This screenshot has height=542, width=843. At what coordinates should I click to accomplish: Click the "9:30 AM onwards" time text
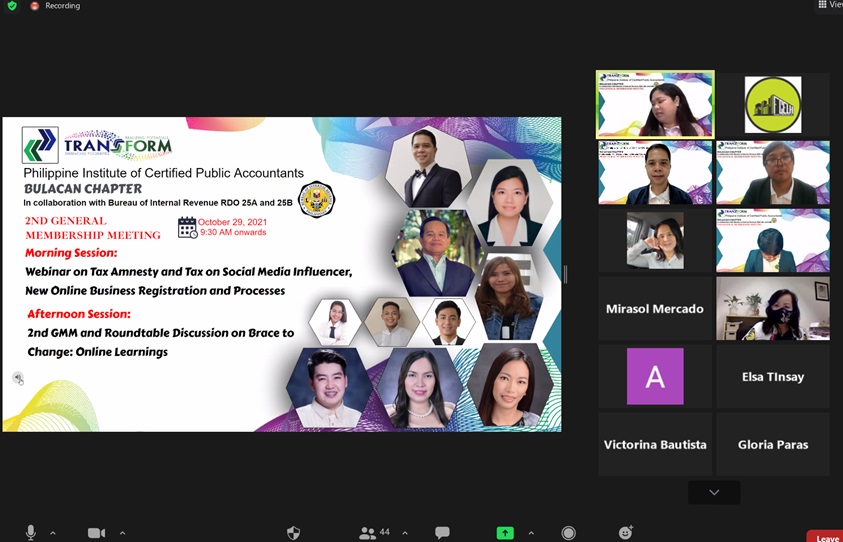233,232
